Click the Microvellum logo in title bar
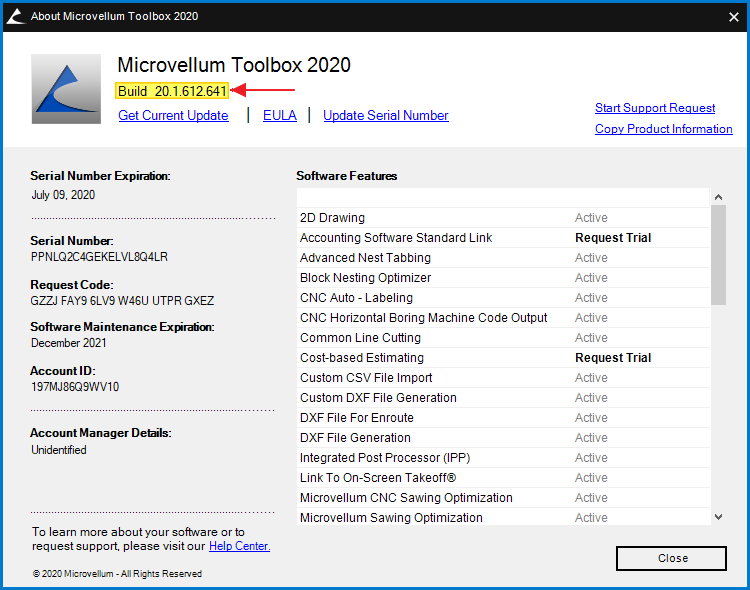This screenshot has height=590, width=750. [16, 16]
